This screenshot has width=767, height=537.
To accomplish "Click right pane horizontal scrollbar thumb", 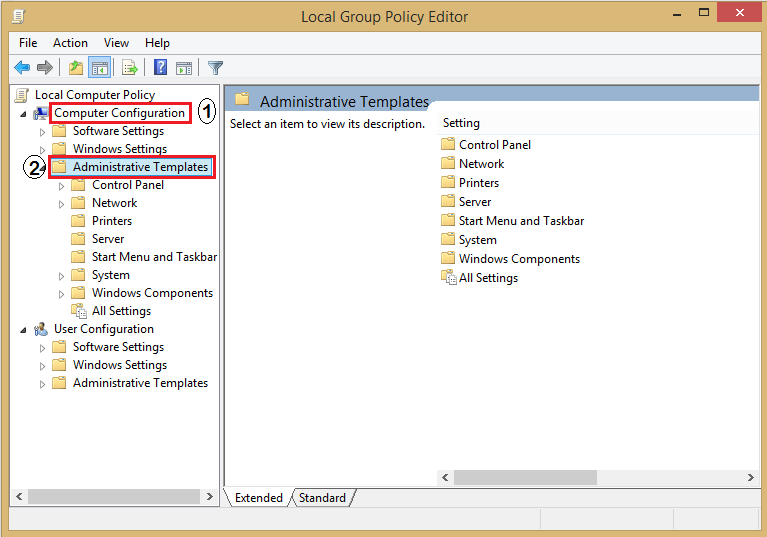I will [525, 477].
